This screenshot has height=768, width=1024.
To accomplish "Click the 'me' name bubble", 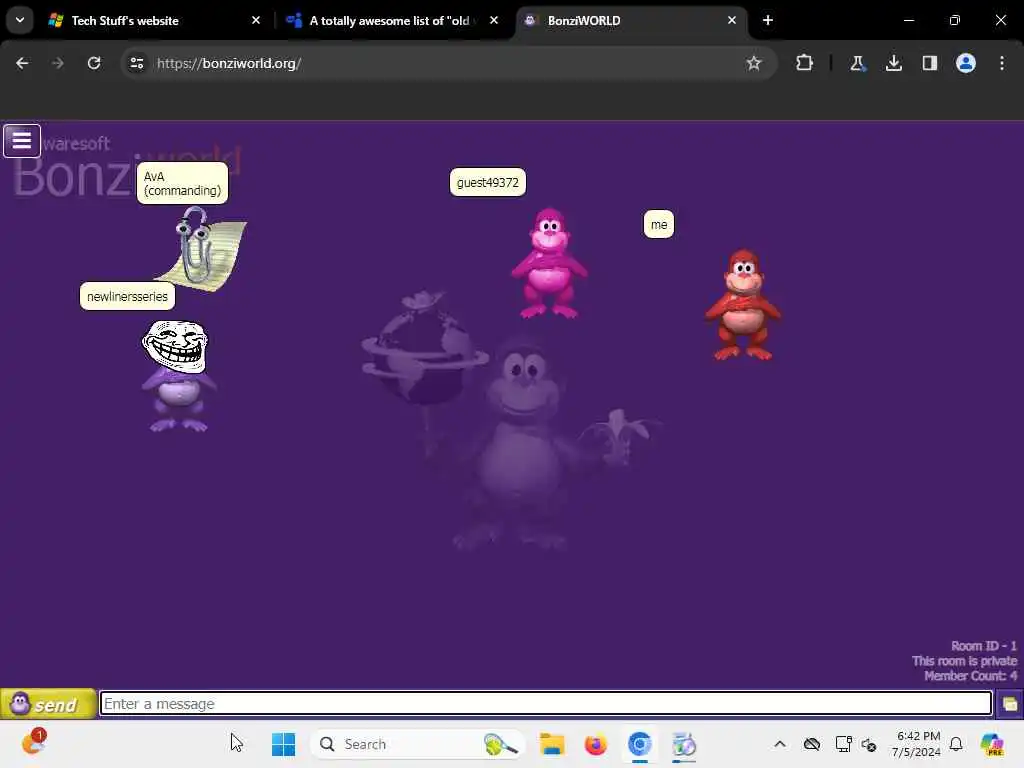I will pos(658,225).
